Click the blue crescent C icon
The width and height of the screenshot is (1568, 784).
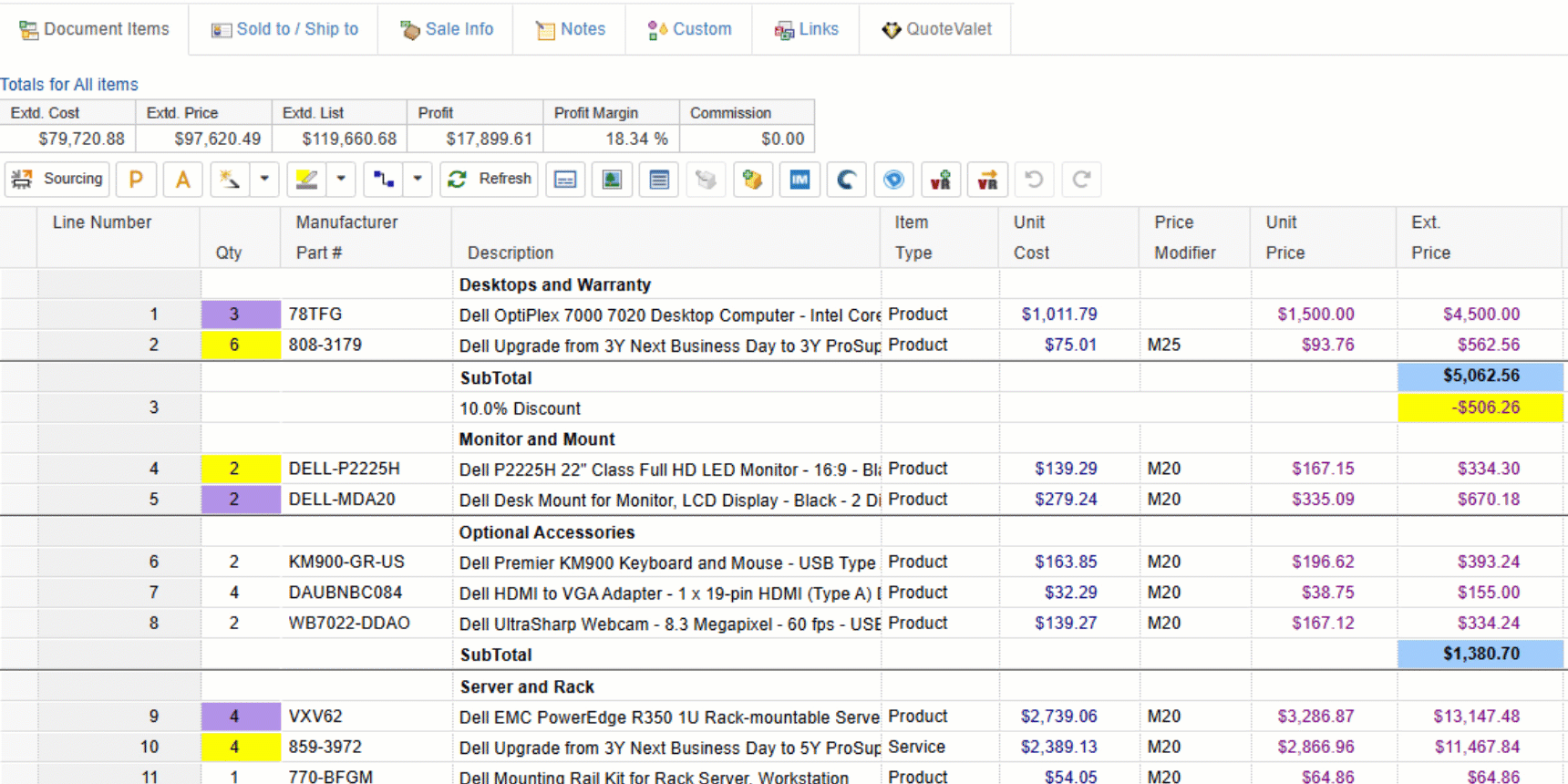click(x=846, y=180)
